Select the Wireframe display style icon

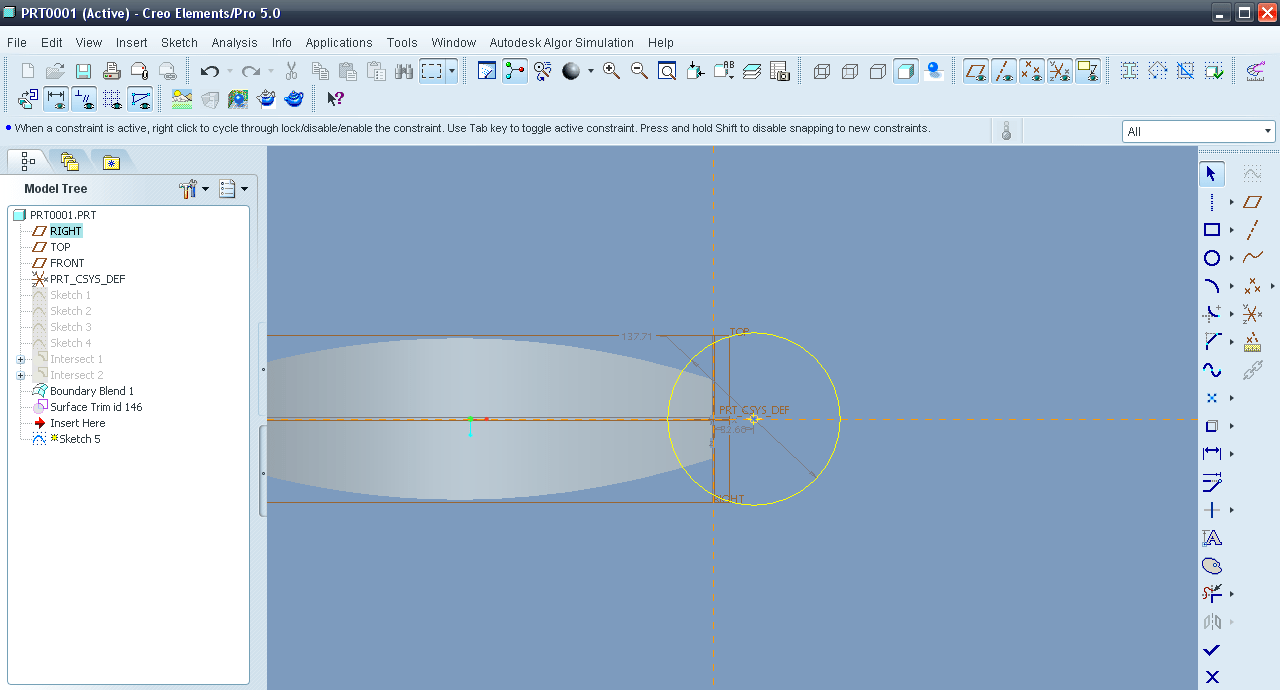pyautogui.click(x=822, y=71)
